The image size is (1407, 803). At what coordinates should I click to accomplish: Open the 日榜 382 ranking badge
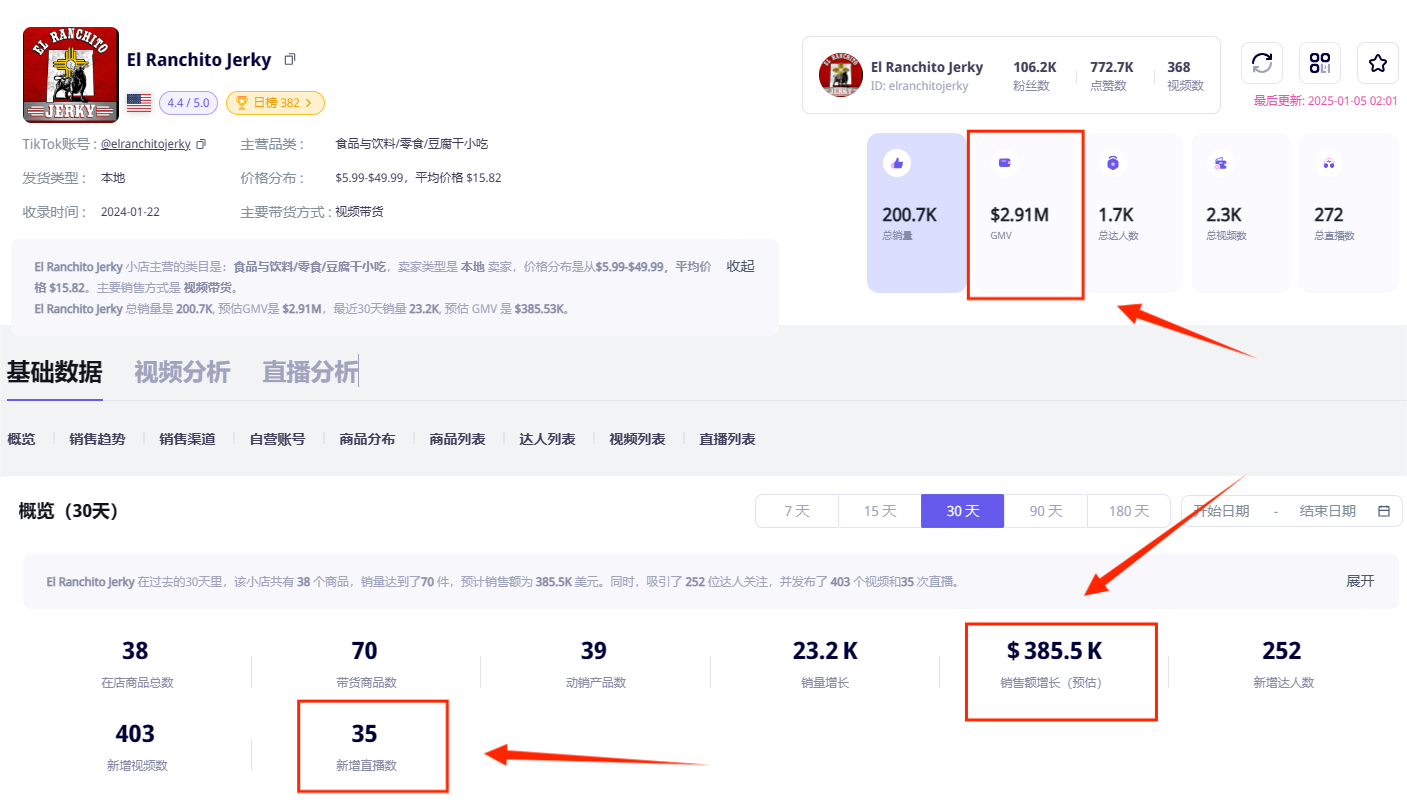pos(275,102)
